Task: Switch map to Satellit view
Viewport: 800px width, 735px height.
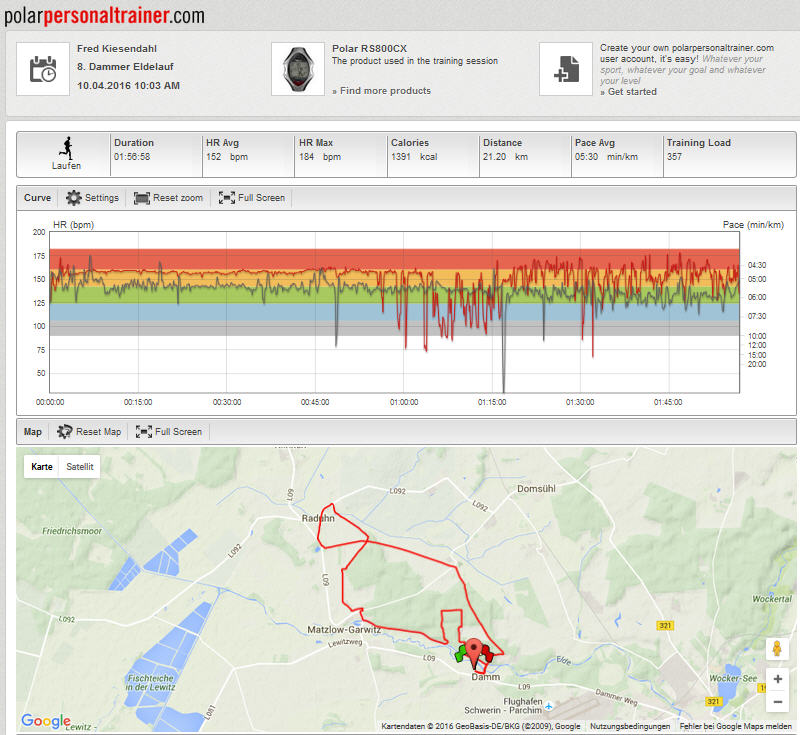Action: click(80, 467)
